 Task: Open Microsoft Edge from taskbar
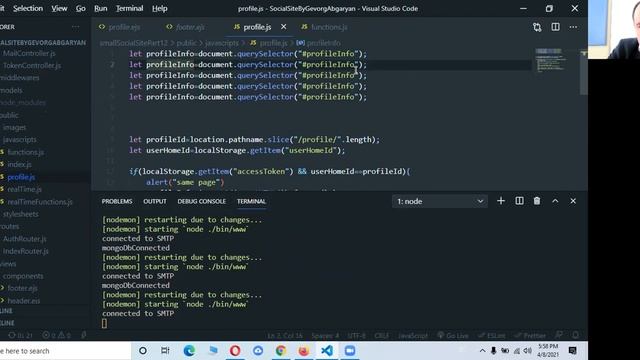pos(189,351)
